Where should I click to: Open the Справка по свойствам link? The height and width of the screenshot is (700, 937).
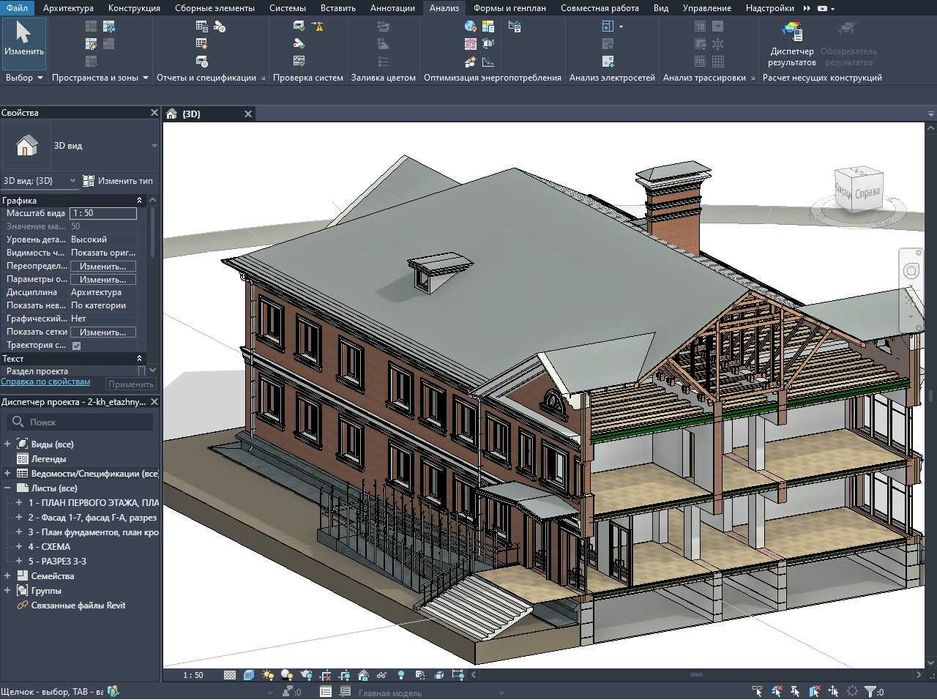pyautogui.click(x=45, y=382)
